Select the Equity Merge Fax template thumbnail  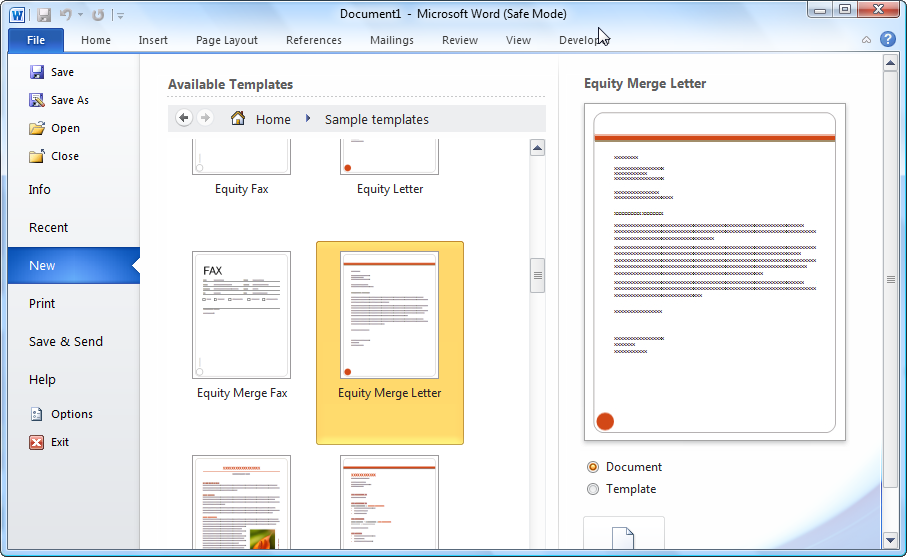(x=241, y=315)
